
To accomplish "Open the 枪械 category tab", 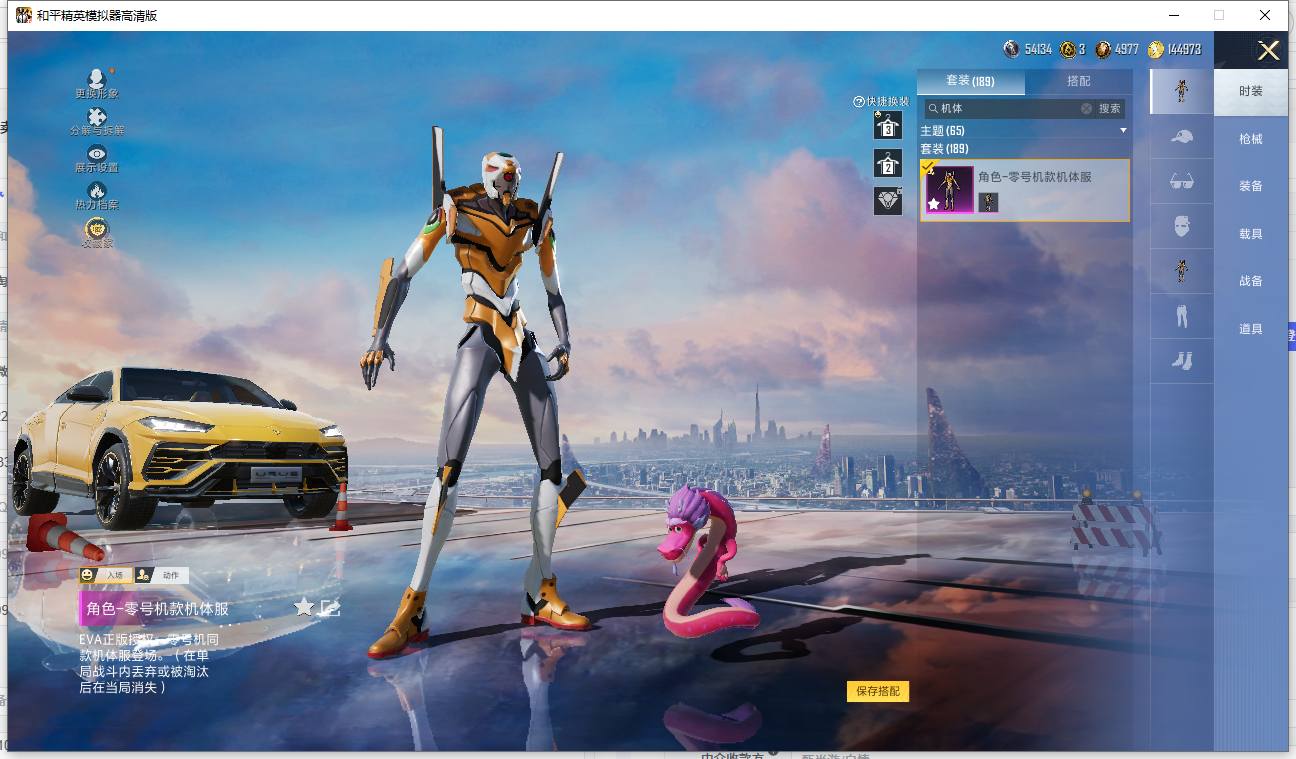I will [1251, 139].
